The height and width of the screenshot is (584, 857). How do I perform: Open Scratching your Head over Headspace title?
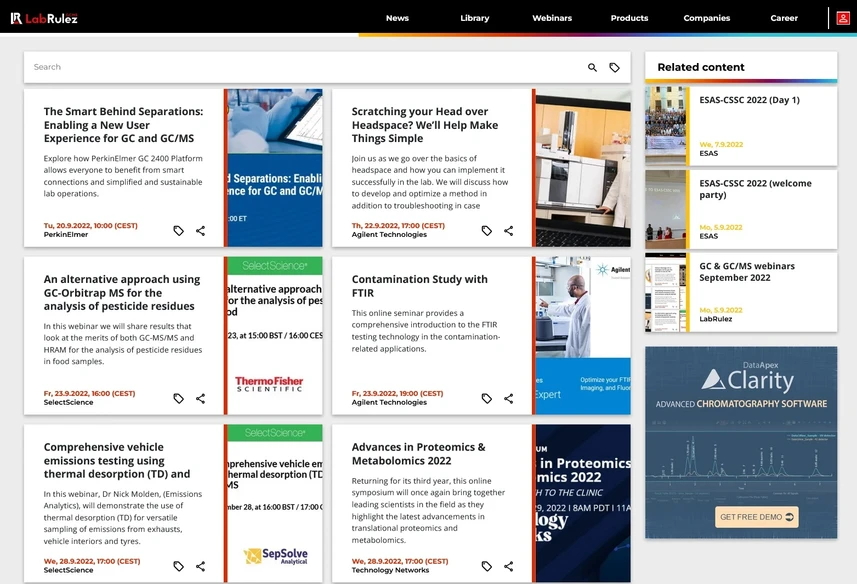click(425, 125)
